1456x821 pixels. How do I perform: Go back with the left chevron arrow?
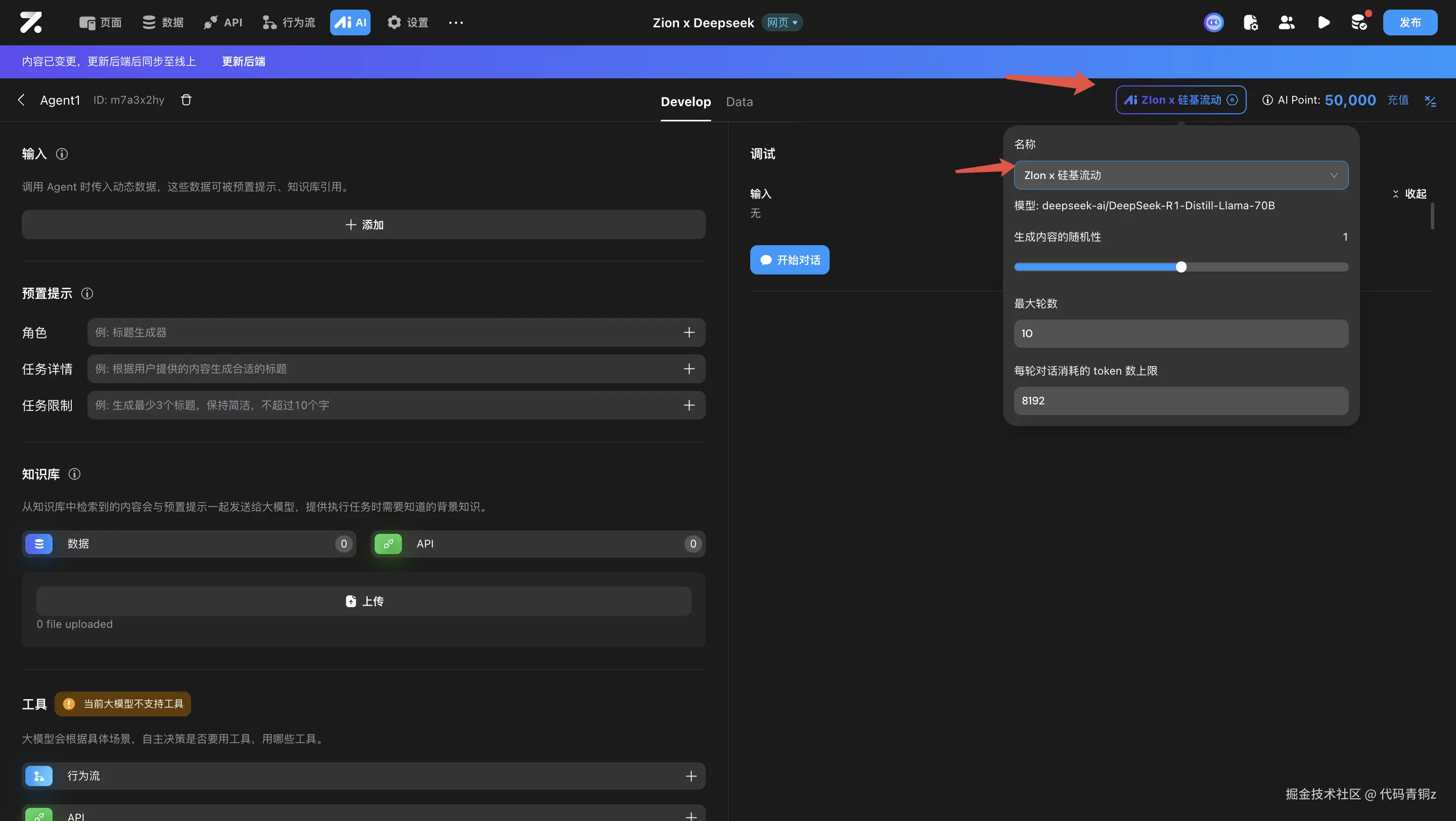point(21,100)
